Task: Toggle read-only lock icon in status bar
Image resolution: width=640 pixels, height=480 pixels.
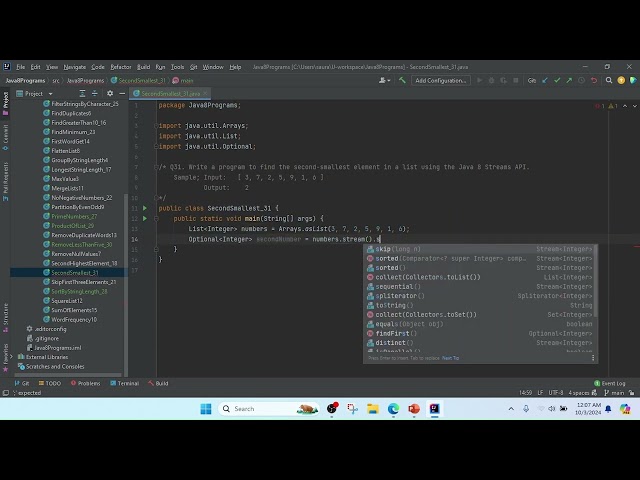Action: [632, 393]
